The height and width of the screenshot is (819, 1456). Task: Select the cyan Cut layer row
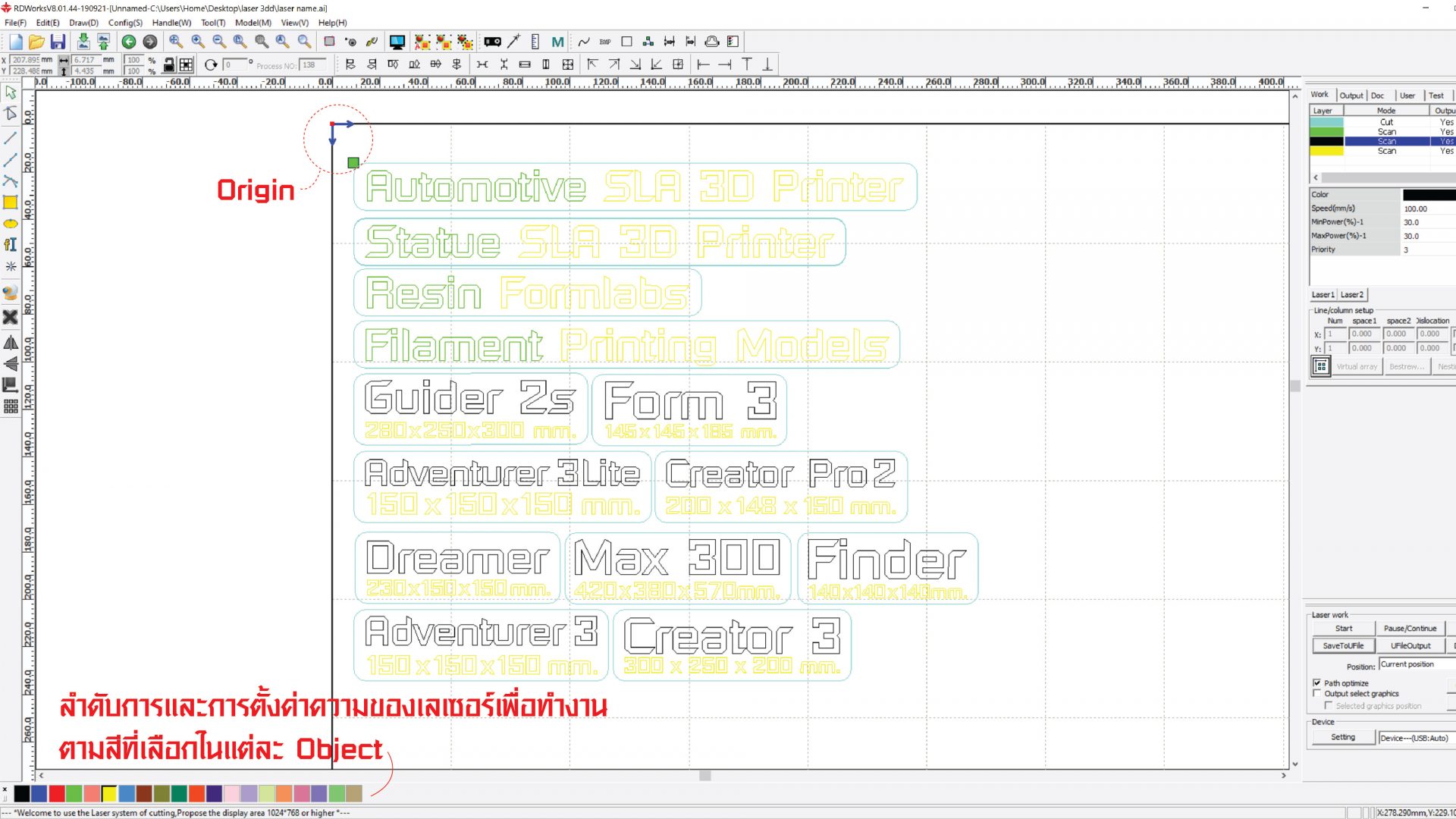point(1382,122)
